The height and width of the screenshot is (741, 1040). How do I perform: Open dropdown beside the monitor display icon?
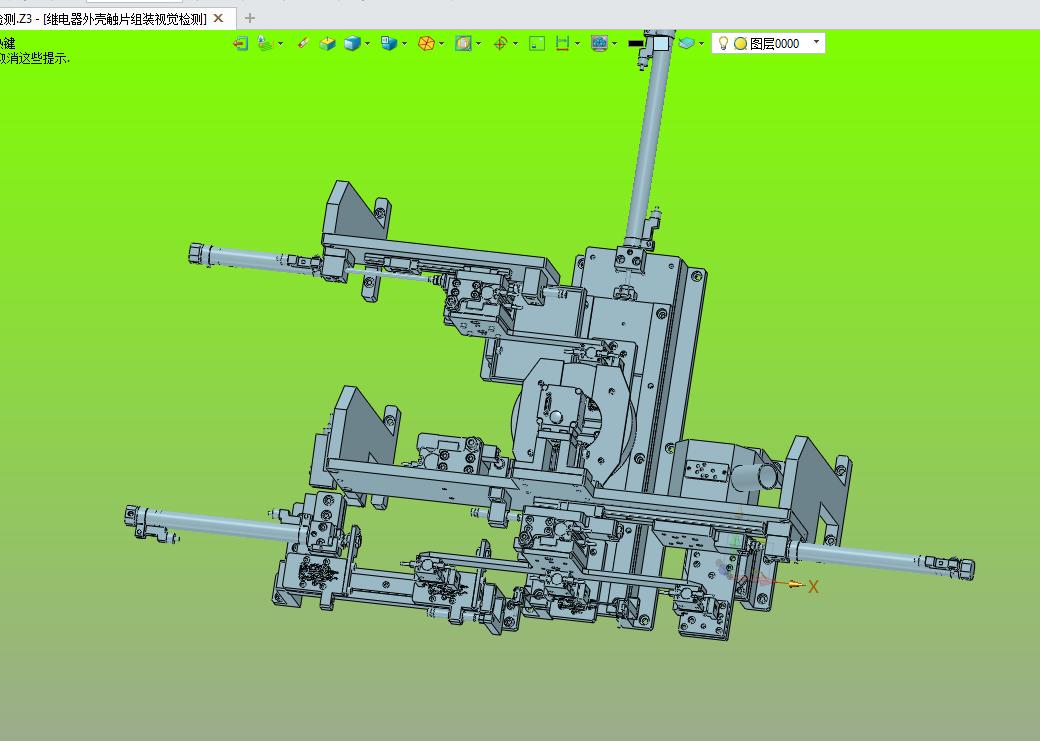click(615, 44)
